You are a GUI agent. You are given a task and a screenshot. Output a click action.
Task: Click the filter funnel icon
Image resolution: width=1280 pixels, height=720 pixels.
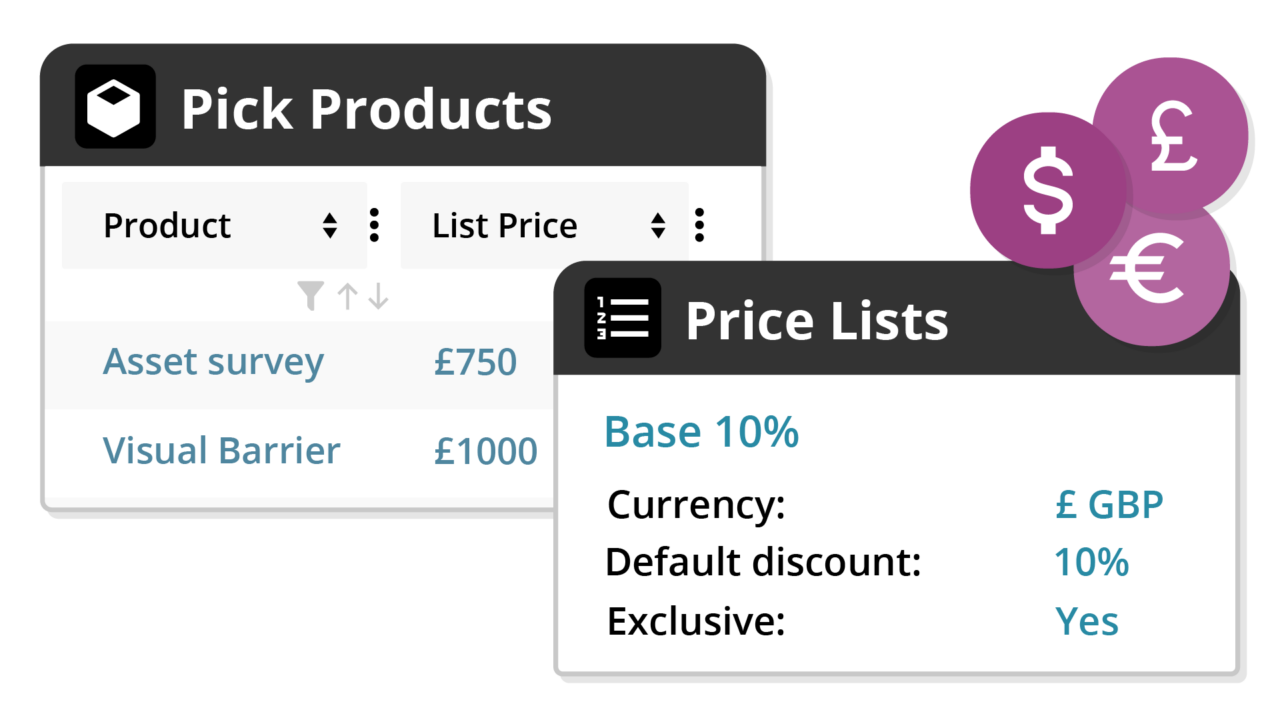click(311, 296)
